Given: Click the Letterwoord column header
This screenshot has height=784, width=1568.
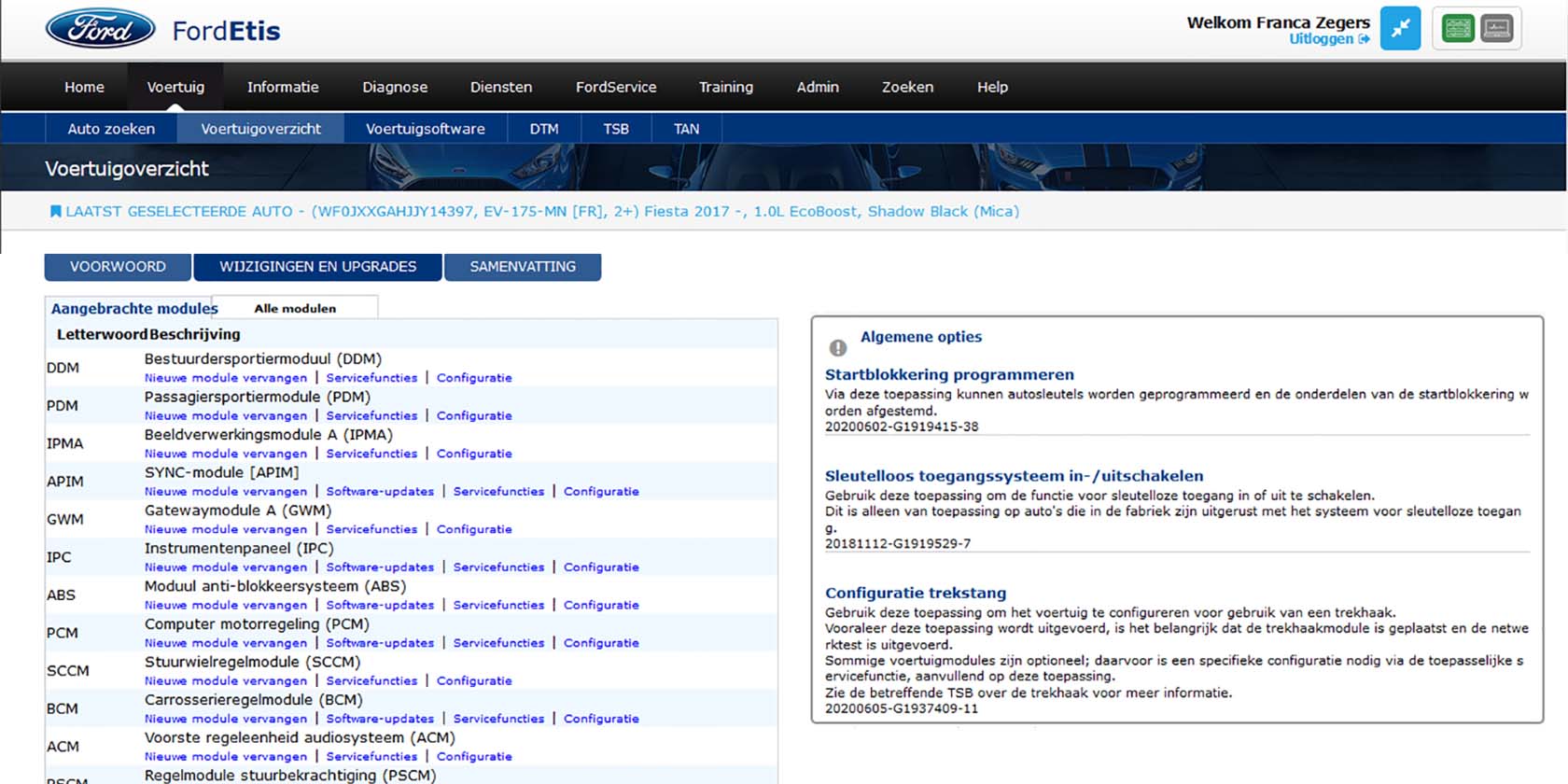Looking at the screenshot, I should tap(102, 334).
